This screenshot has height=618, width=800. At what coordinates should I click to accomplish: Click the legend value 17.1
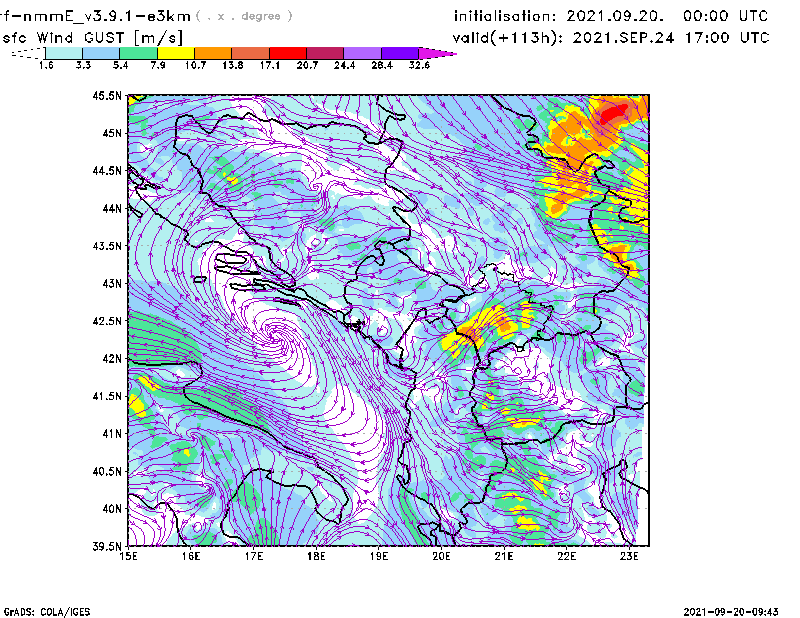[x=270, y=65]
